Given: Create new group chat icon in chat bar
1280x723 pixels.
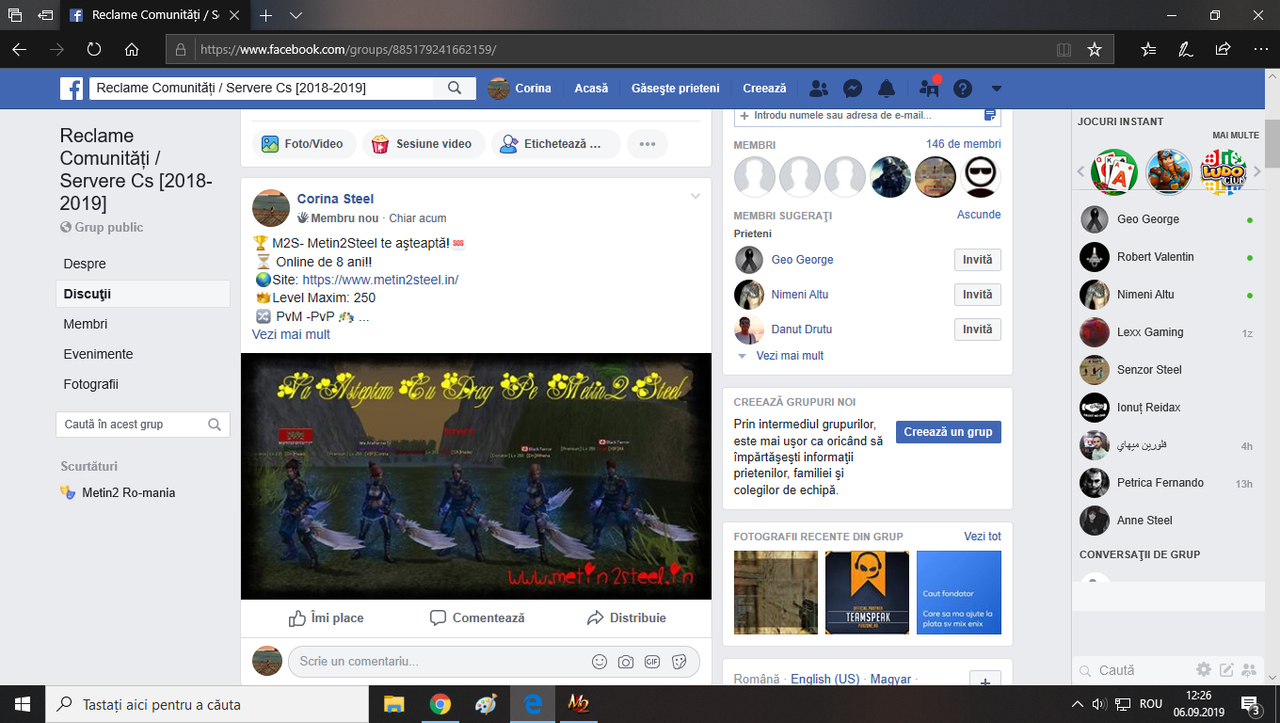Looking at the screenshot, I should pos(1249,670).
